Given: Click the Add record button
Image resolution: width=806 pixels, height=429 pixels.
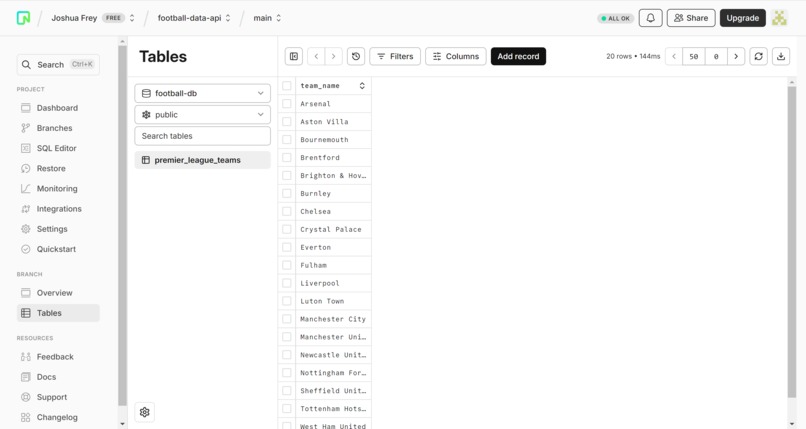Looking at the screenshot, I should tap(518, 57).
